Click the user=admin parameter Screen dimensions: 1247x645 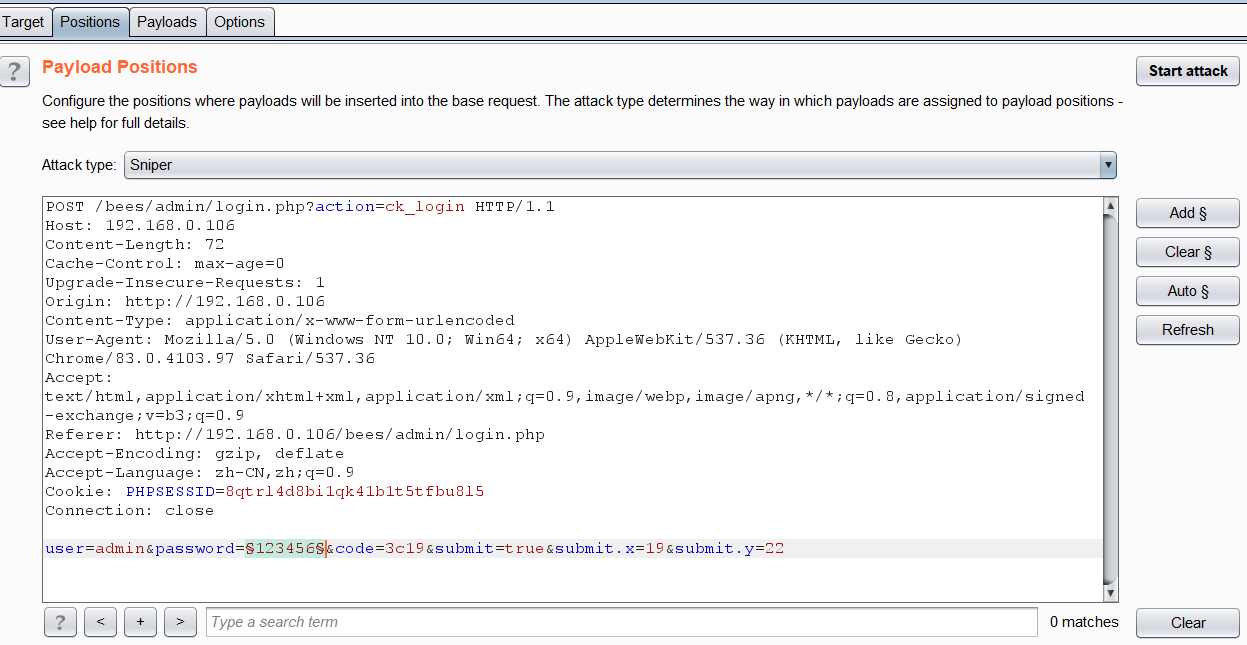[95, 549]
